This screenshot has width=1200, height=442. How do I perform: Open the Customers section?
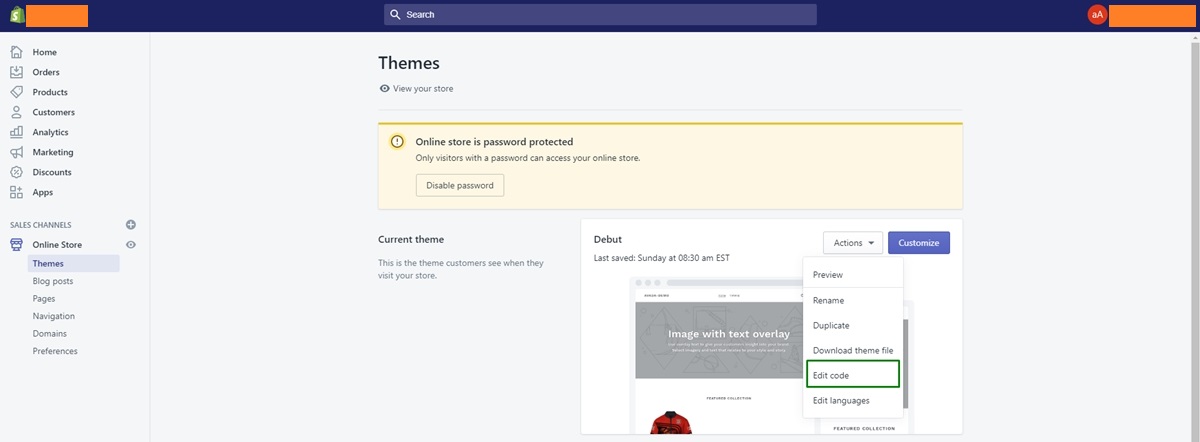point(53,112)
